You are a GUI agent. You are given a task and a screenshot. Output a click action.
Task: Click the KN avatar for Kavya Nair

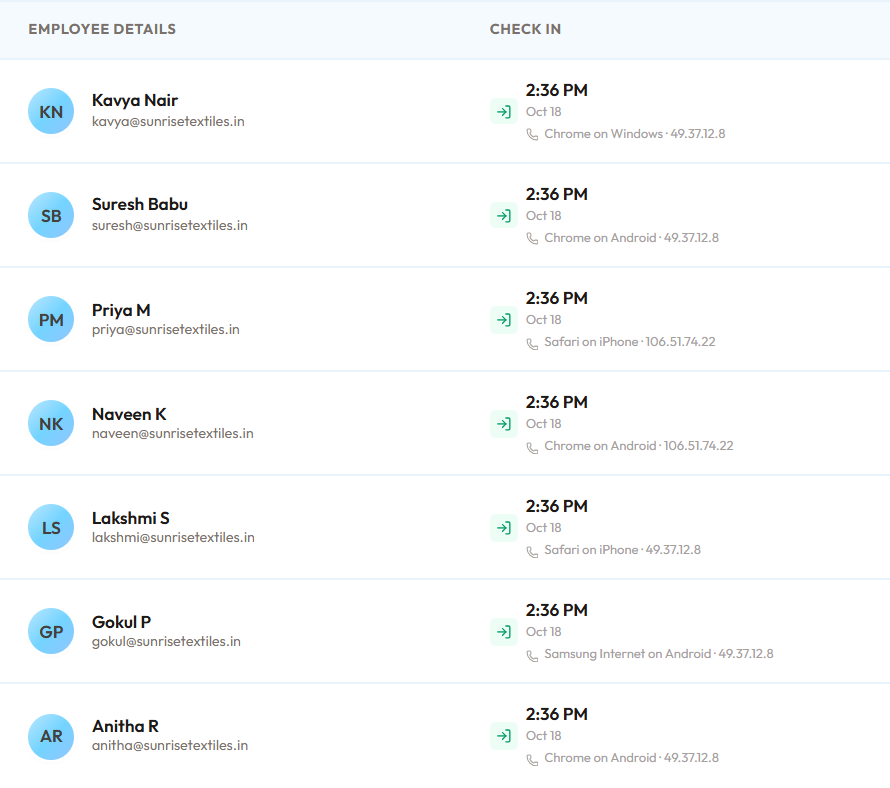pyautogui.click(x=51, y=111)
